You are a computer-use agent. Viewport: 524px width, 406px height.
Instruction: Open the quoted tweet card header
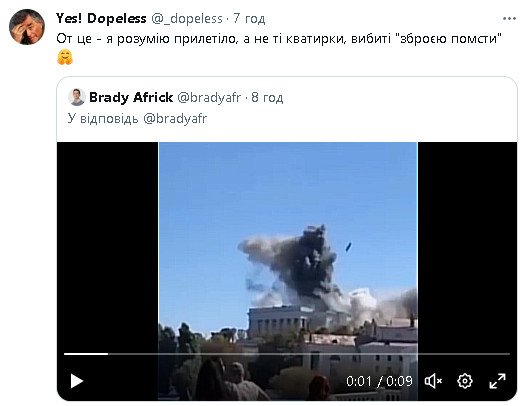pos(287,109)
